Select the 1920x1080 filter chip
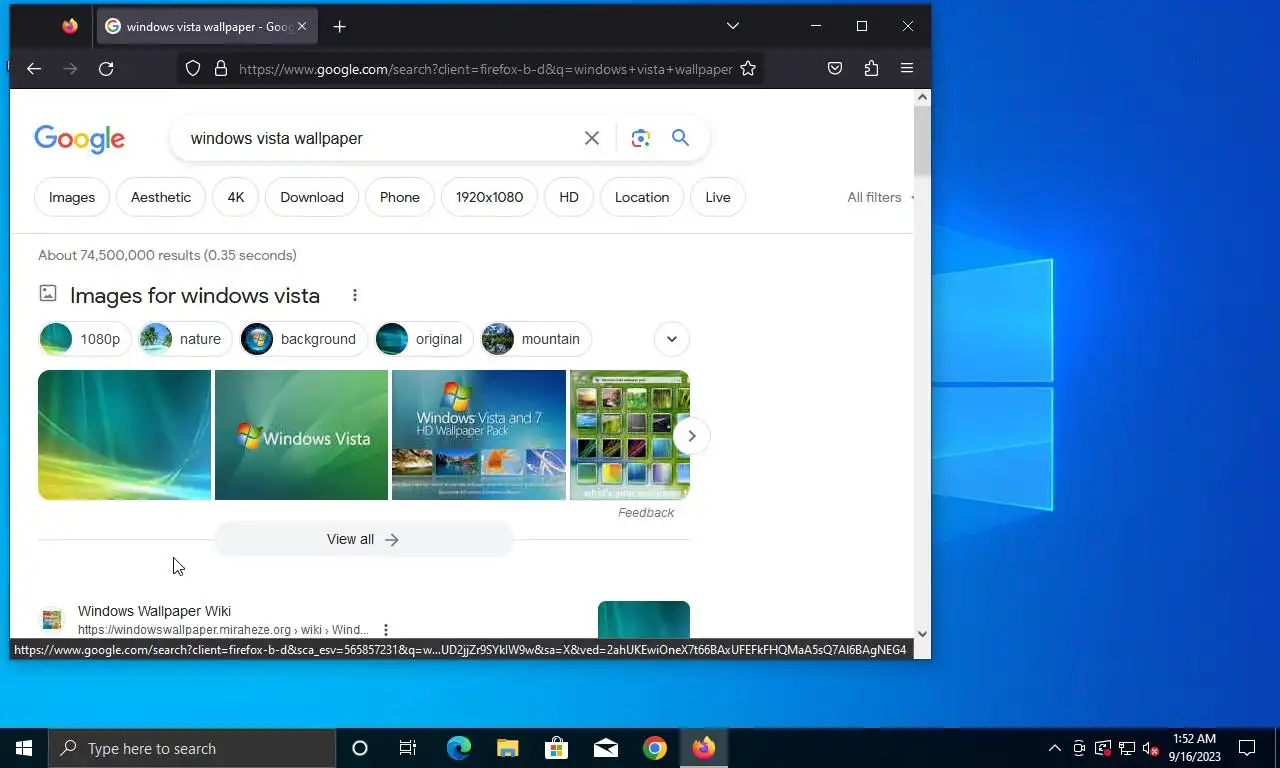1280x768 pixels. (490, 197)
